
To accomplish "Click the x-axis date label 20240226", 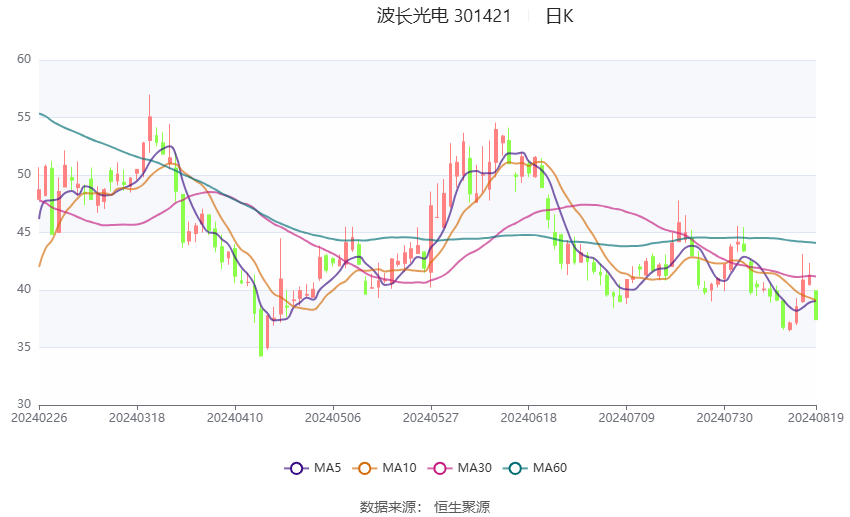I will tap(39, 418).
